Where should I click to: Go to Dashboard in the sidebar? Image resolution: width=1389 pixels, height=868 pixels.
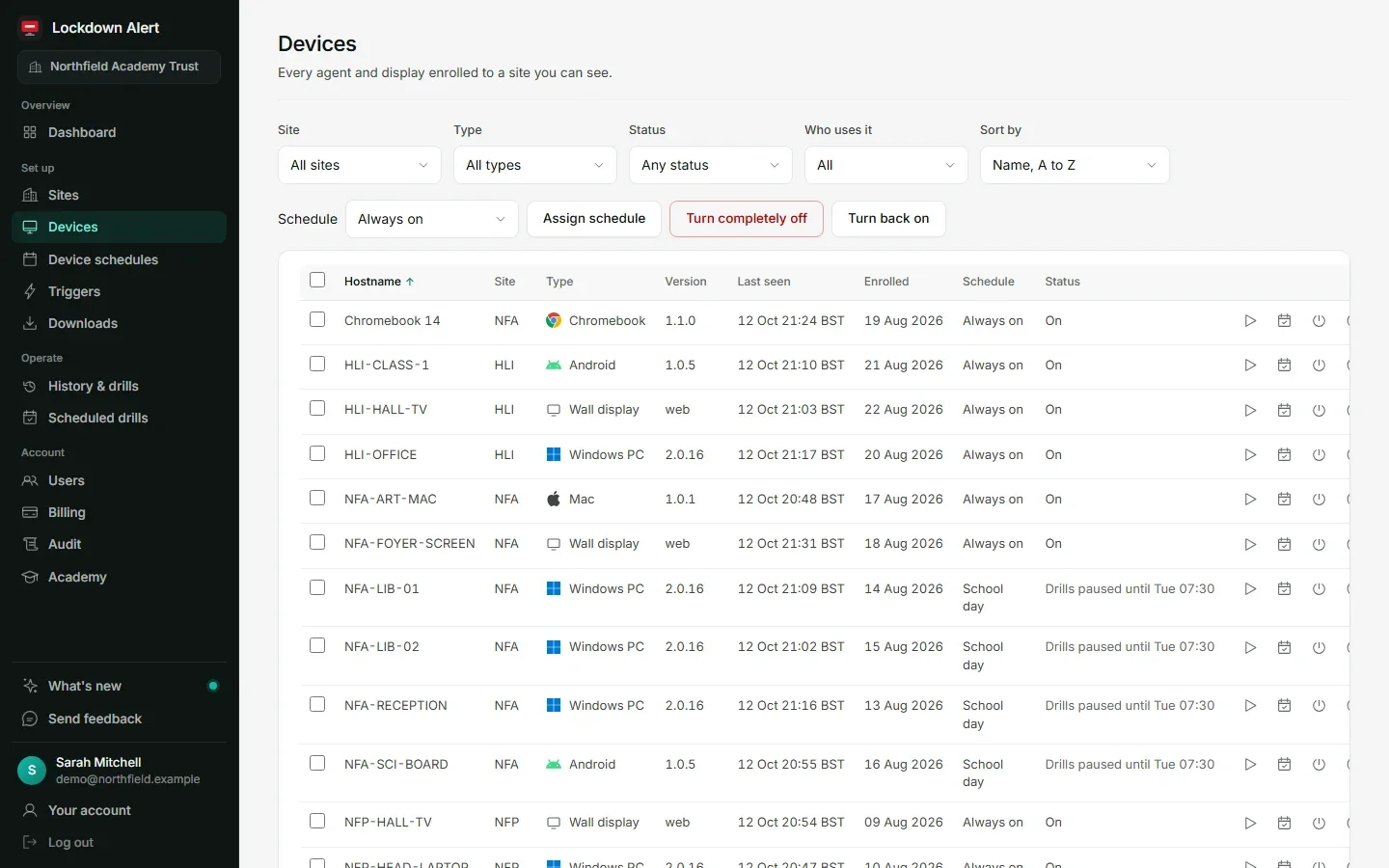point(119,132)
